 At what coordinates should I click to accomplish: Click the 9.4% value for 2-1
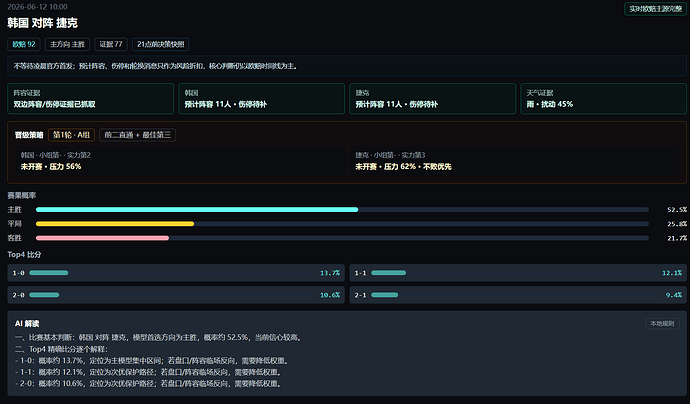pyautogui.click(x=674, y=295)
